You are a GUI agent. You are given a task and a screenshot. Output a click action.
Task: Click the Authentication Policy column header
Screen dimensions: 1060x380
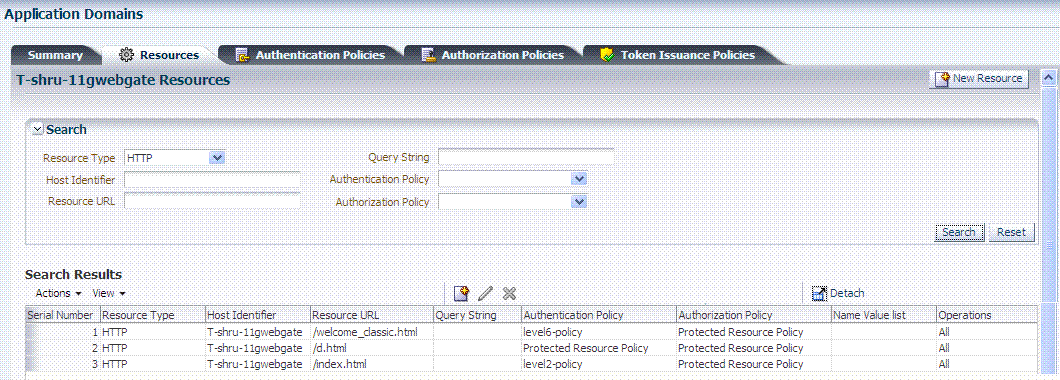click(598, 315)
